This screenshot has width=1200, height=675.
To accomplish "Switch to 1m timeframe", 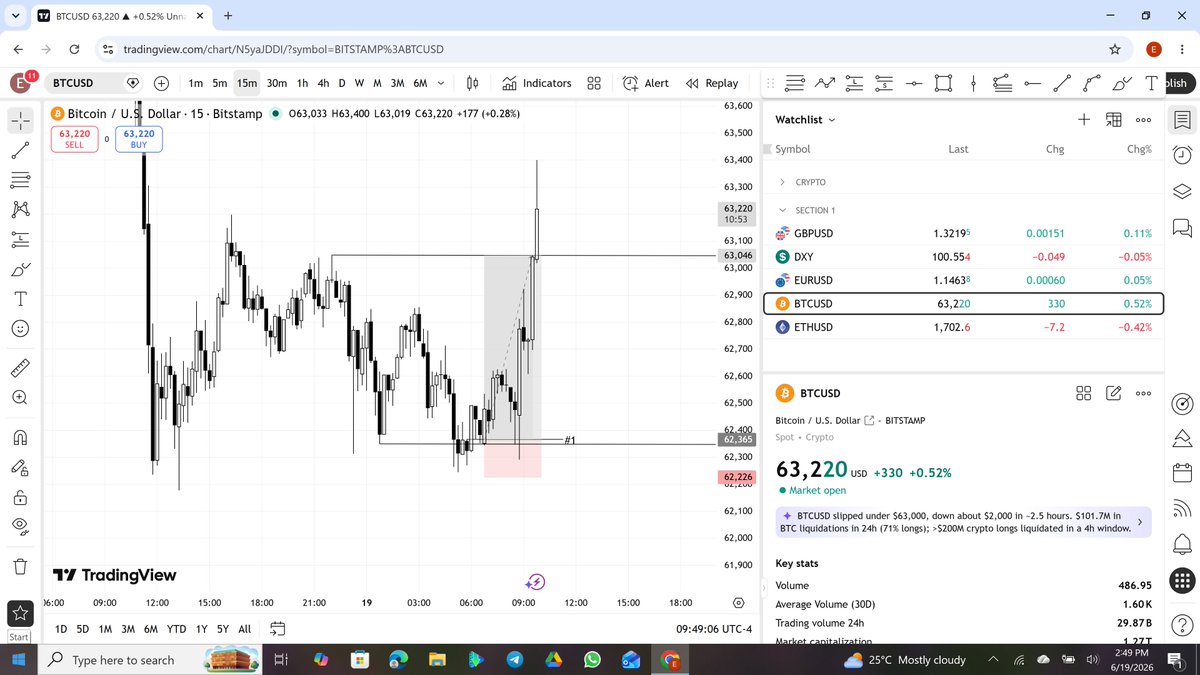I will point(196,83).
